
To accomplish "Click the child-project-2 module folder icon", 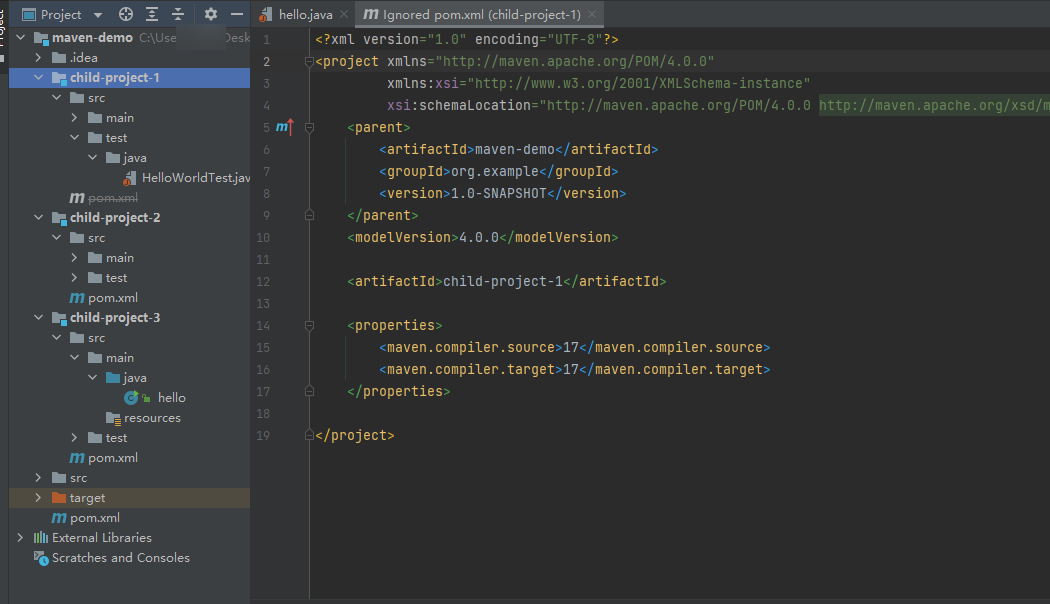I will point(59,218).
